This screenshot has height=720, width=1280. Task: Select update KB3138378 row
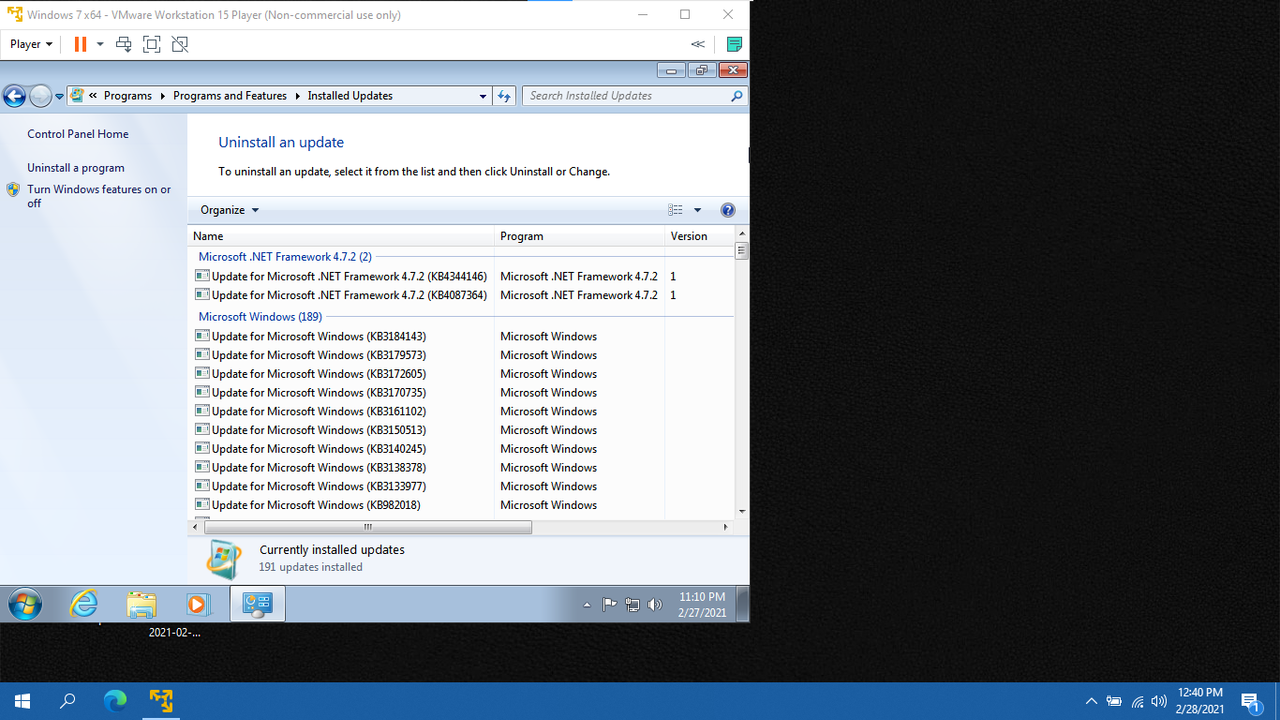coord(461,467)
